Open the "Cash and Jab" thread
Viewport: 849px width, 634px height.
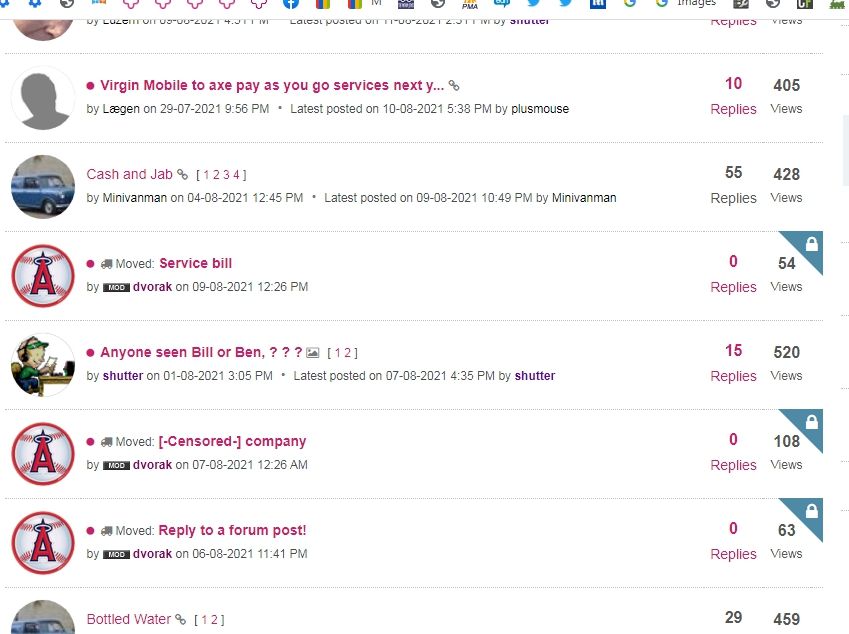pos(131,174)
